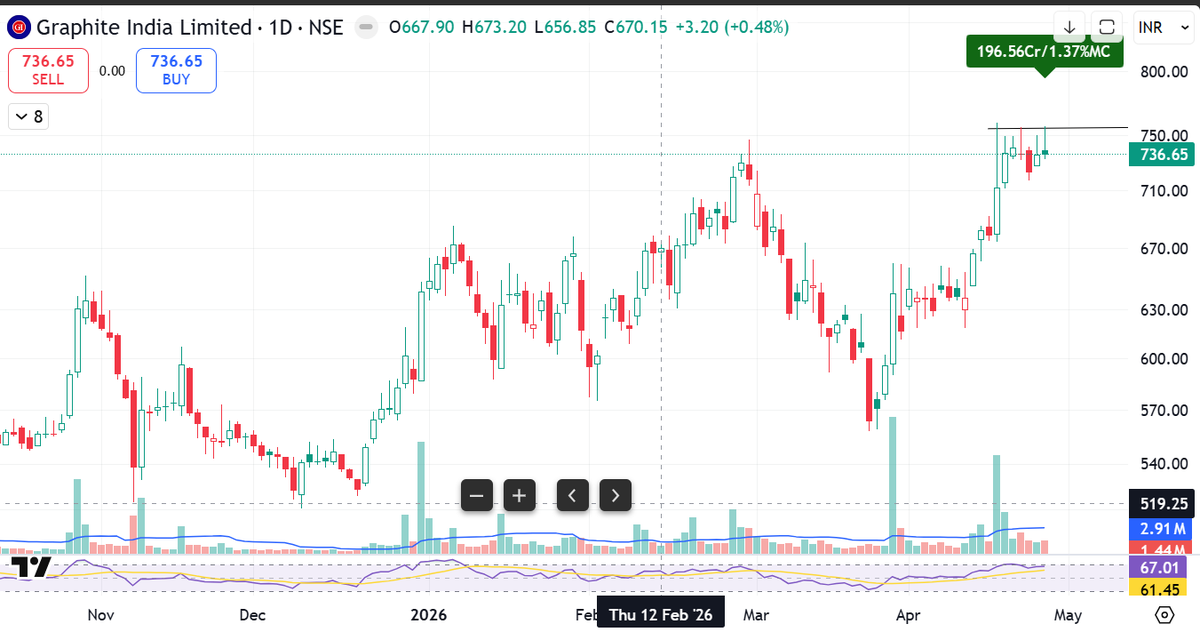Click the 1.44 M volume label
The height and width of the screenshot is (632, 1200).
1163,549
